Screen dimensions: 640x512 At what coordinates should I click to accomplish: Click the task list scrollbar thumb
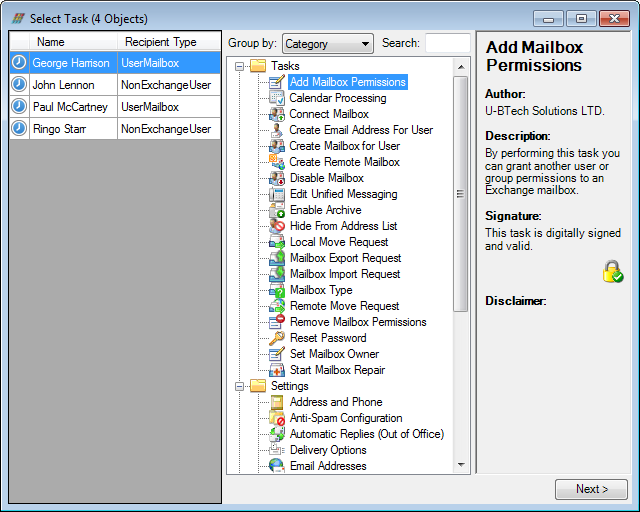461,194
